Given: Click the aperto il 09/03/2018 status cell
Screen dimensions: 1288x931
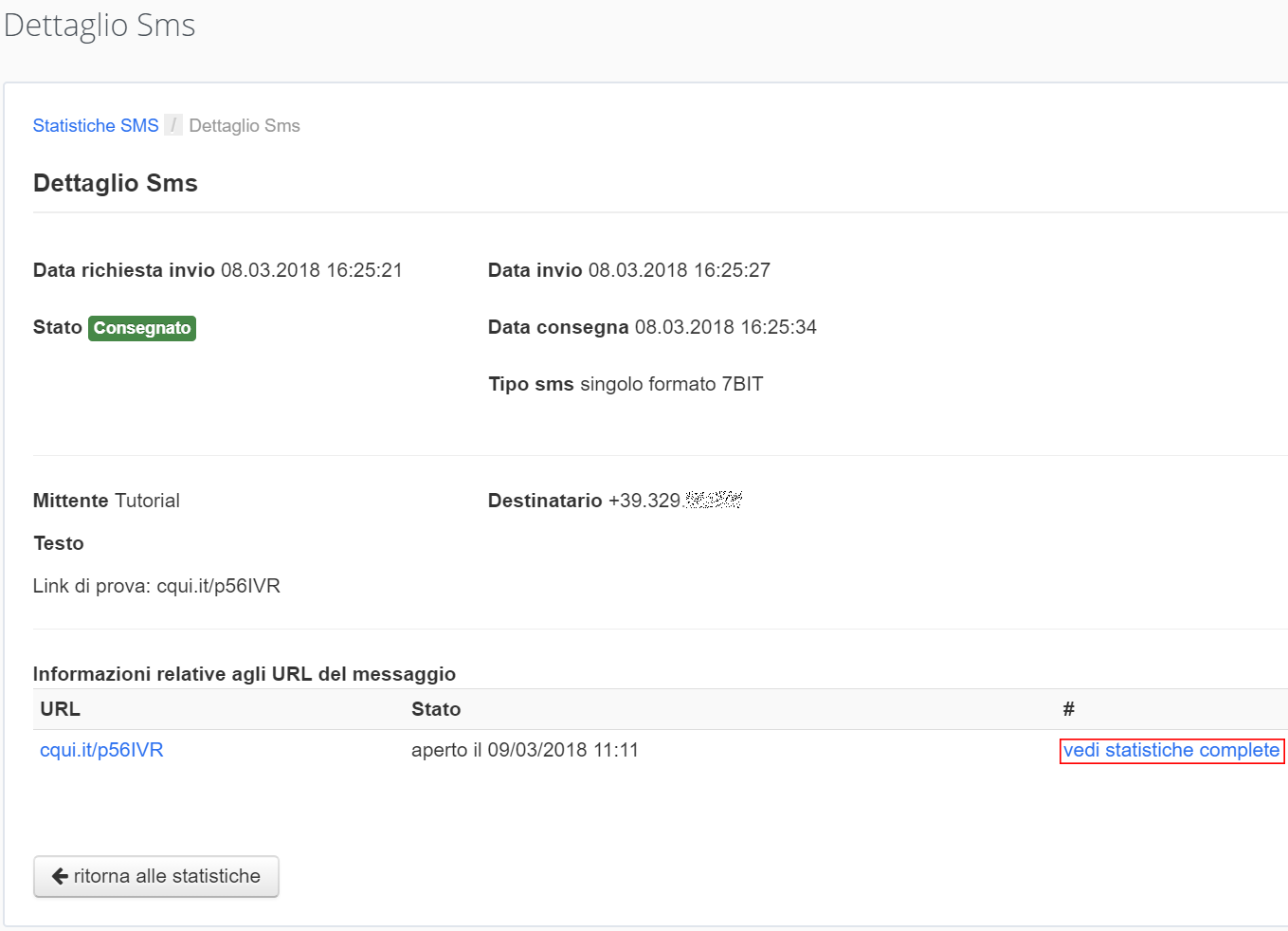Looking at the screenshot, I should tap(524, 750).
